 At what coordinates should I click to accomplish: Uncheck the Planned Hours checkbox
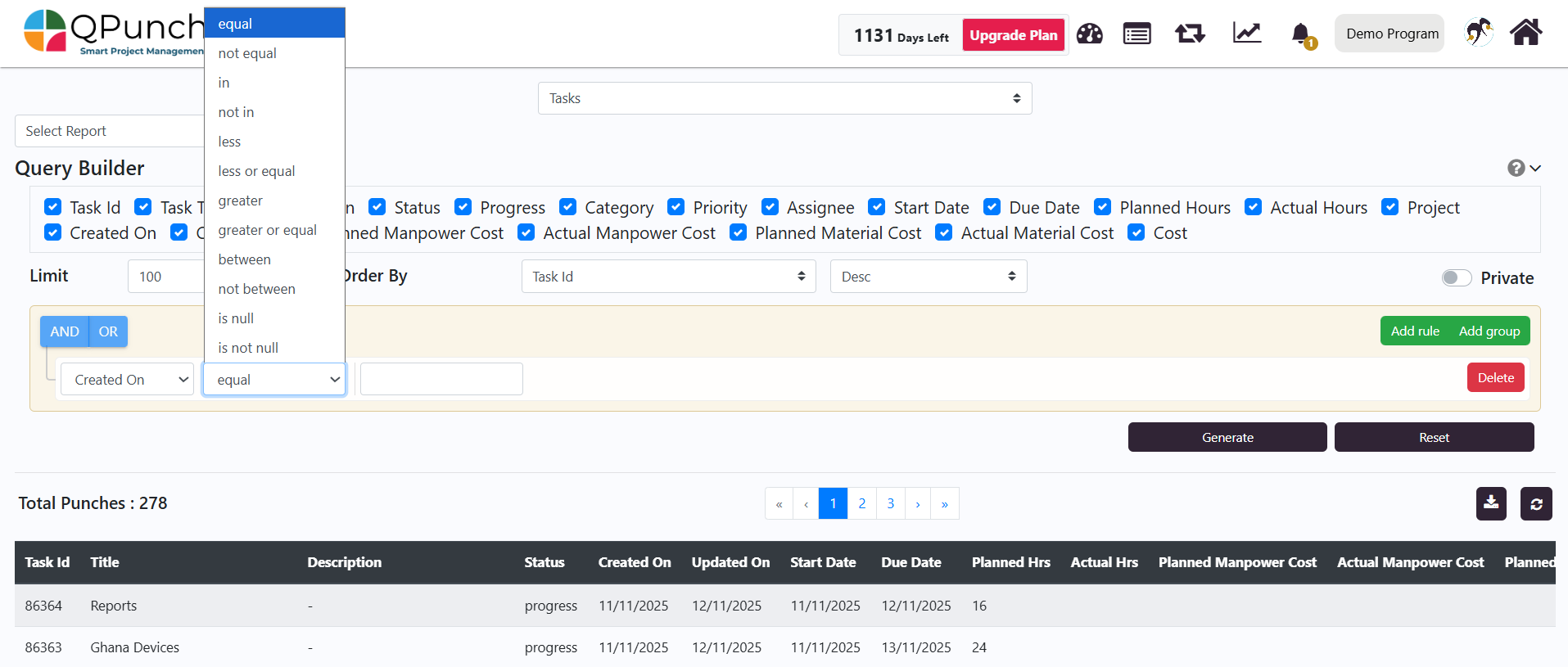click(1103, 207)
